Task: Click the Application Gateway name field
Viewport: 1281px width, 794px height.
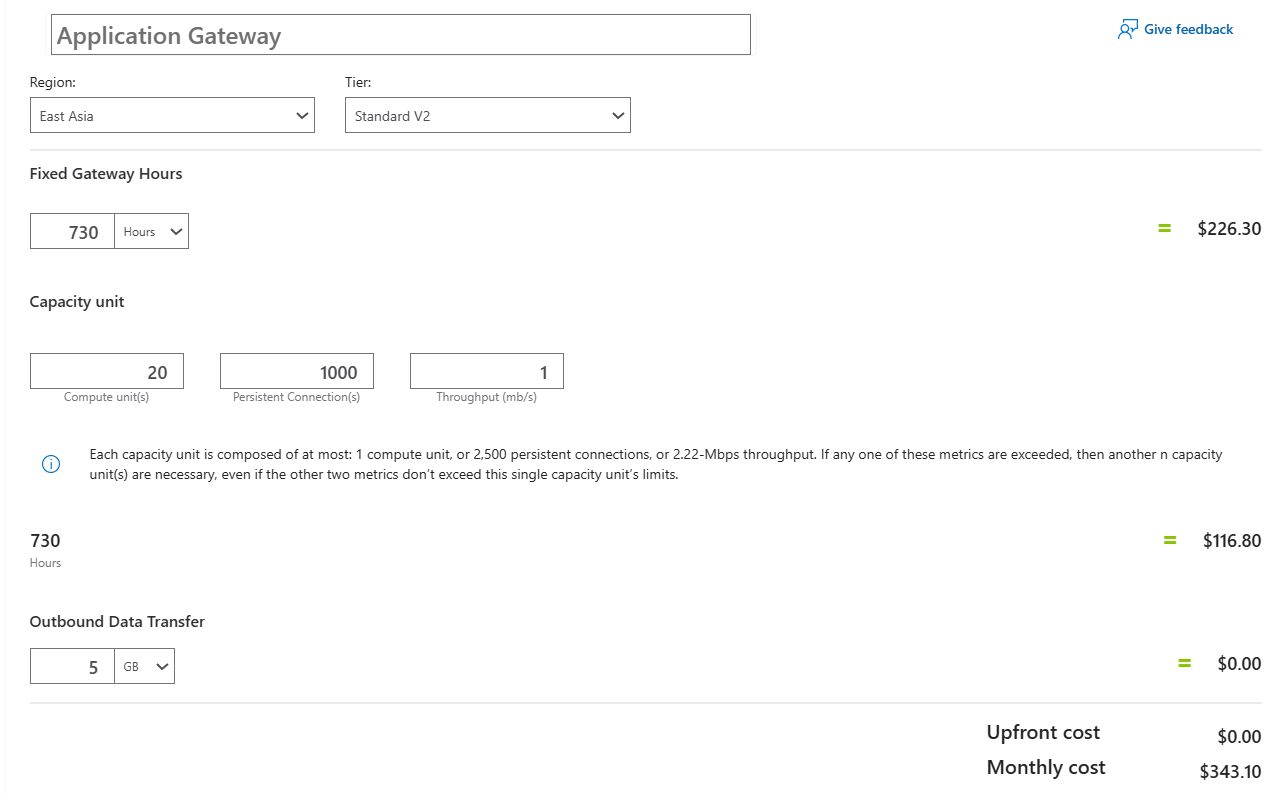Action: click(x=400, y=35)
